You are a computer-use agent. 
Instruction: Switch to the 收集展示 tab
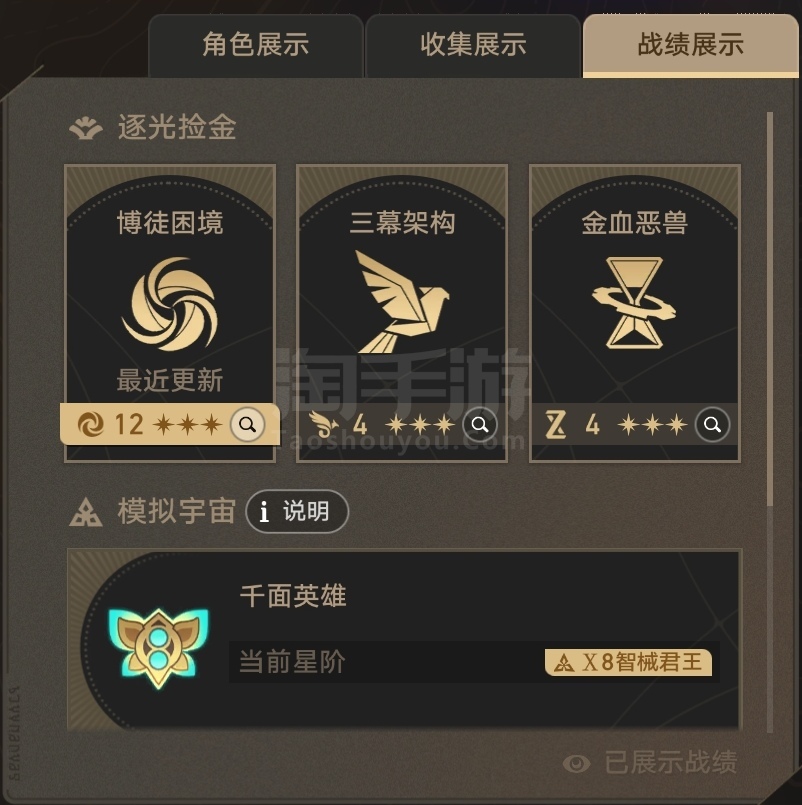point(473,45)
